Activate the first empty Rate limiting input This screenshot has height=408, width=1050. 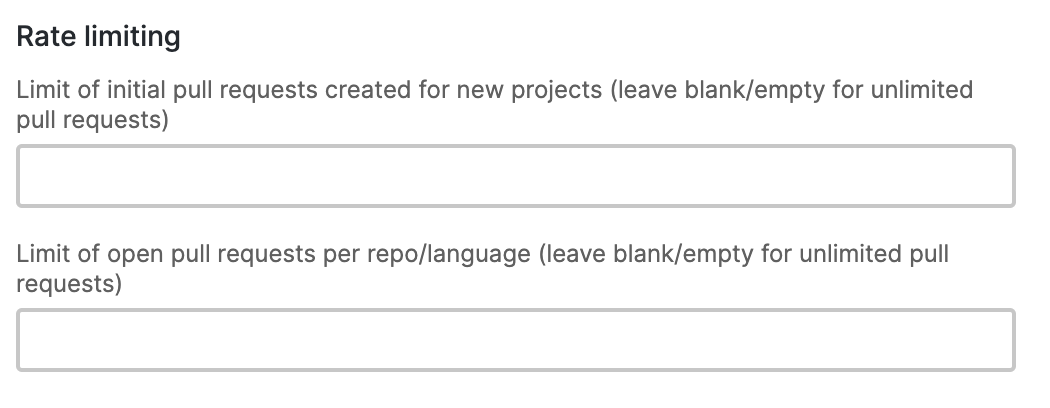click(x=516, y=176)
